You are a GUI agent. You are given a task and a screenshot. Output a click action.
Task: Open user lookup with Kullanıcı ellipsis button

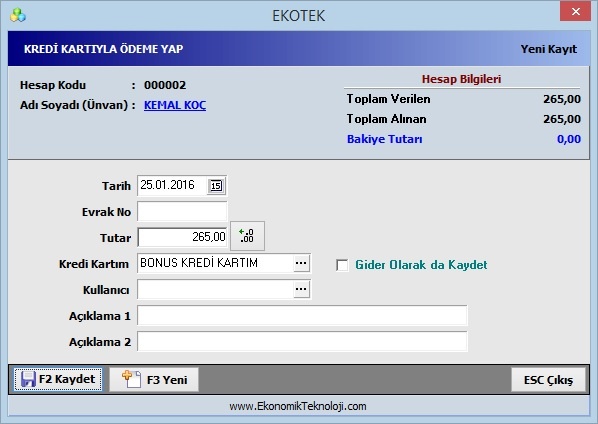tap(301, 289)
